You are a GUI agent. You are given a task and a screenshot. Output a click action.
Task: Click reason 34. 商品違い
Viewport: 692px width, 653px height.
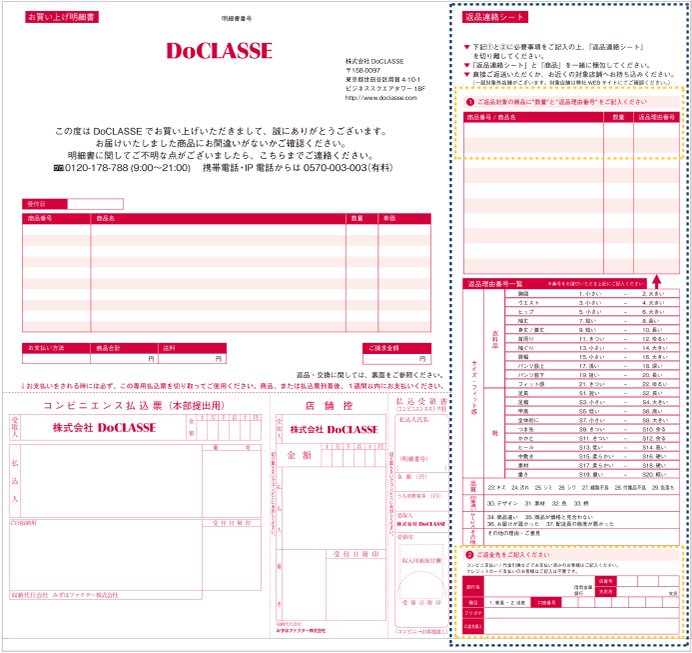503,517
